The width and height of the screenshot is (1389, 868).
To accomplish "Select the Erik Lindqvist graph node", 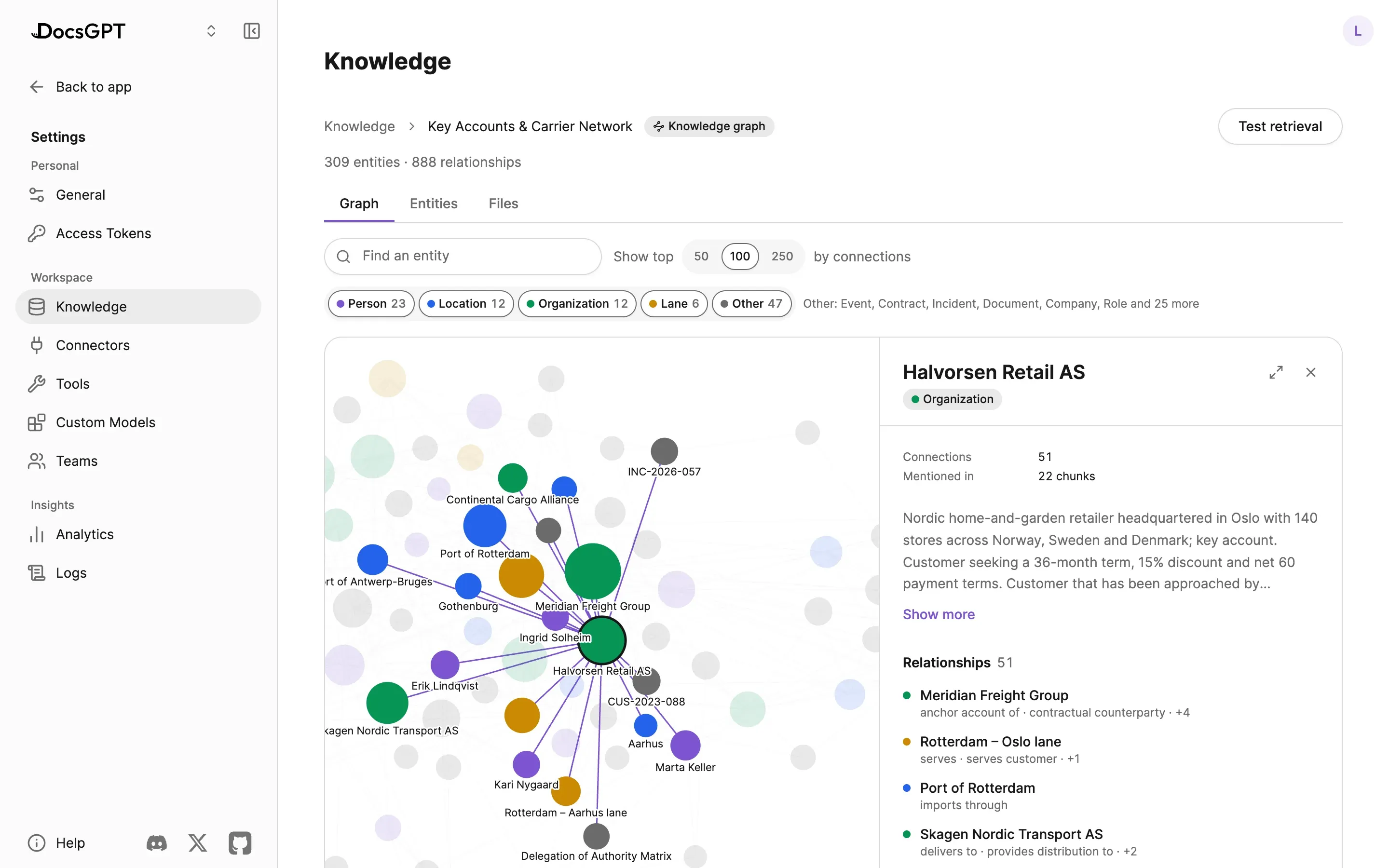I will coord(445,665).
